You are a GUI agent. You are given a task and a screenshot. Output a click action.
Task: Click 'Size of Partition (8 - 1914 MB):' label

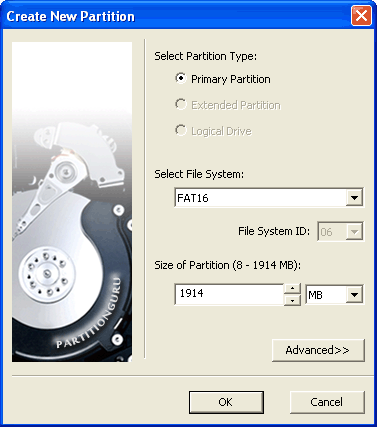point(227,265)
